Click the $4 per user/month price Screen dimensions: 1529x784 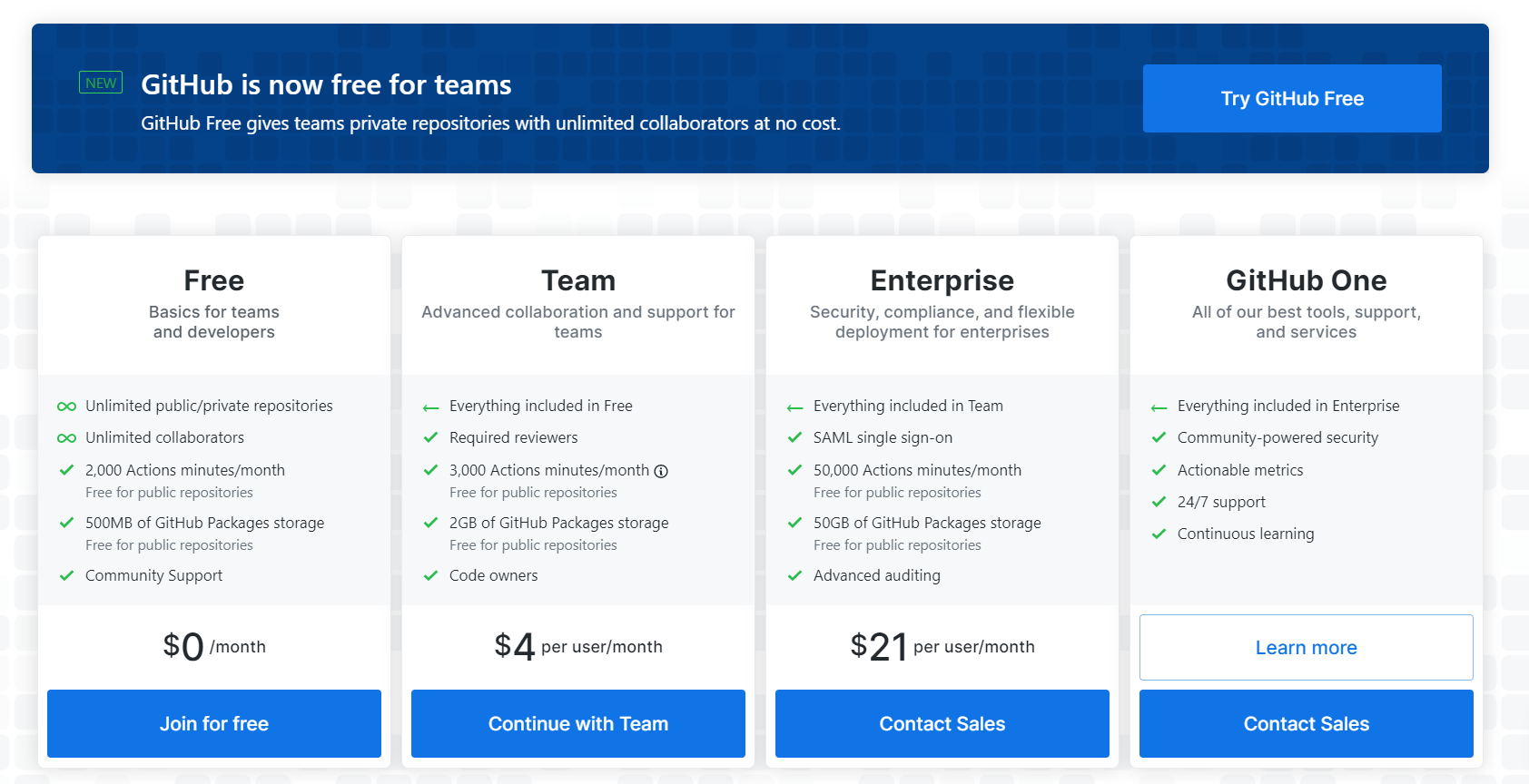pyautogui.click(x=578, y=646)
